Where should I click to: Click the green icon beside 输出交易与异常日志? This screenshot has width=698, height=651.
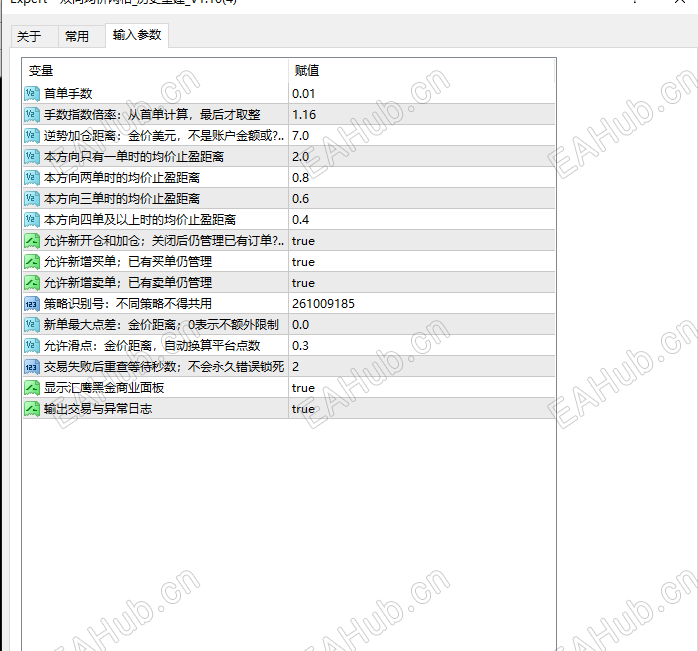[32, 409]
